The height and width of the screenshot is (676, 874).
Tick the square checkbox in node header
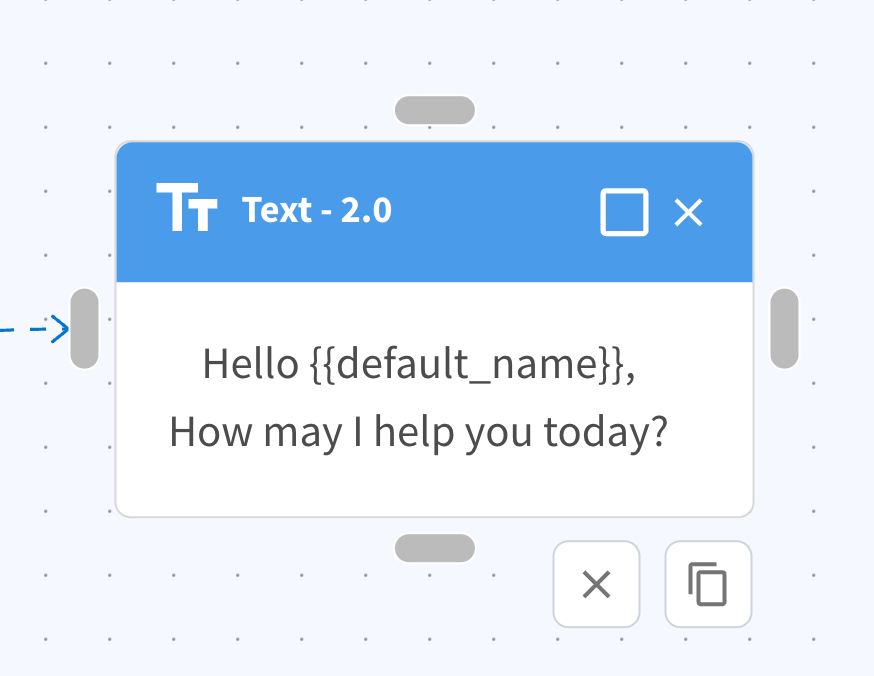pyautogui.click(x=624, y=212)
